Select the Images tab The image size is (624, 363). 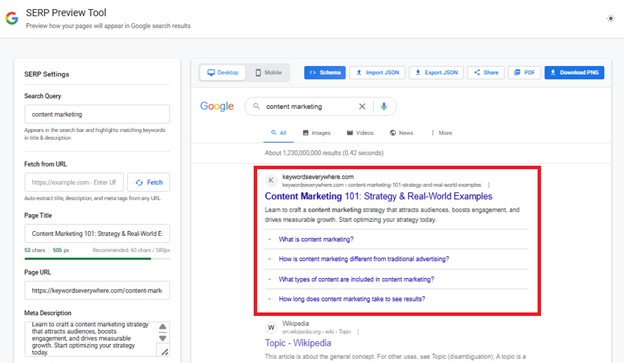pos(316,133)
